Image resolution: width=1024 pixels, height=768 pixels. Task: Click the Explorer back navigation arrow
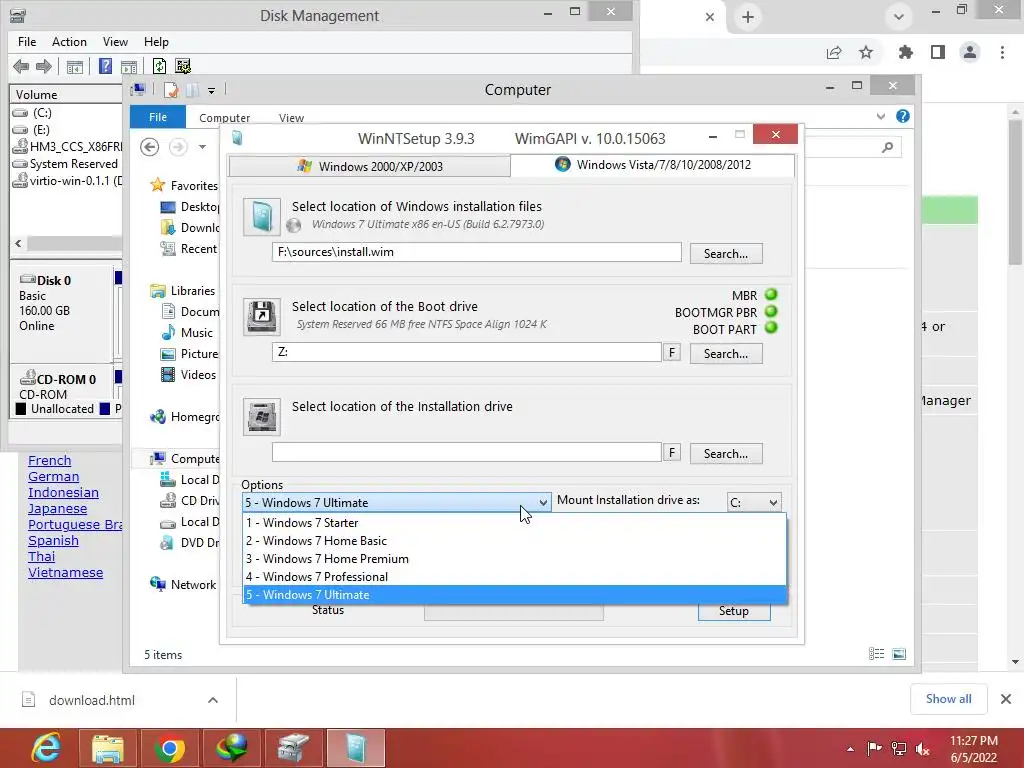point(150,147)
